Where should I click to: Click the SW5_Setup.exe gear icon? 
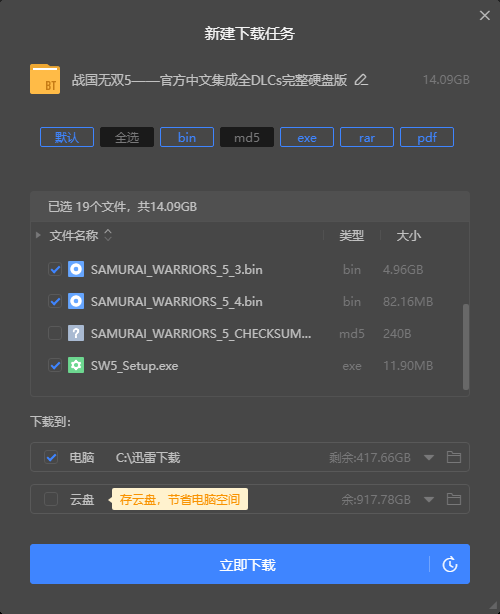tap(76, 366)
